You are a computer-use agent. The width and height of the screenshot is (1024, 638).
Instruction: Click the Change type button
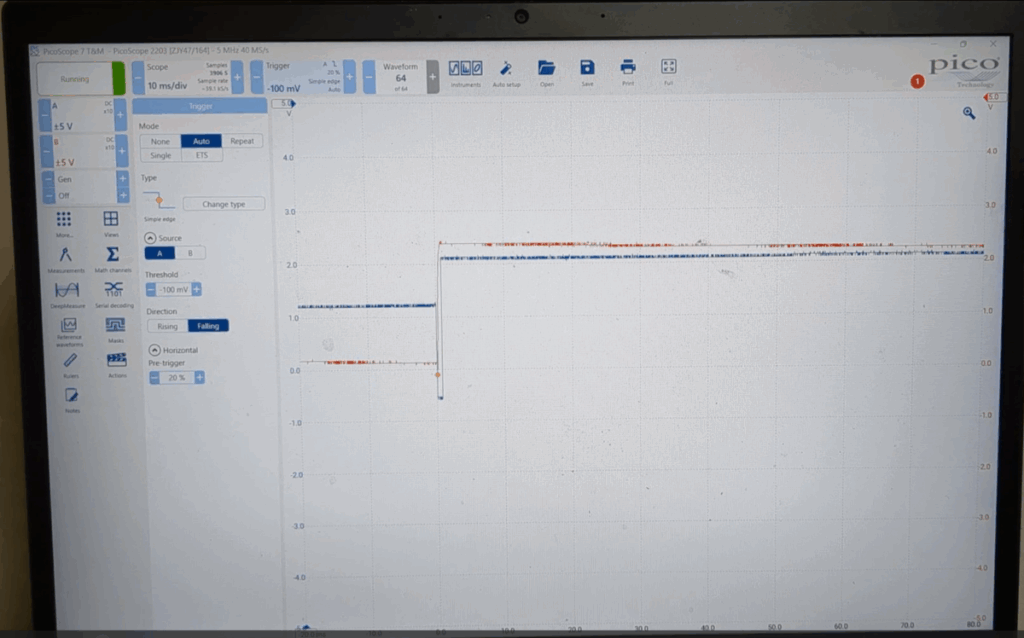[x=224, y=204]
